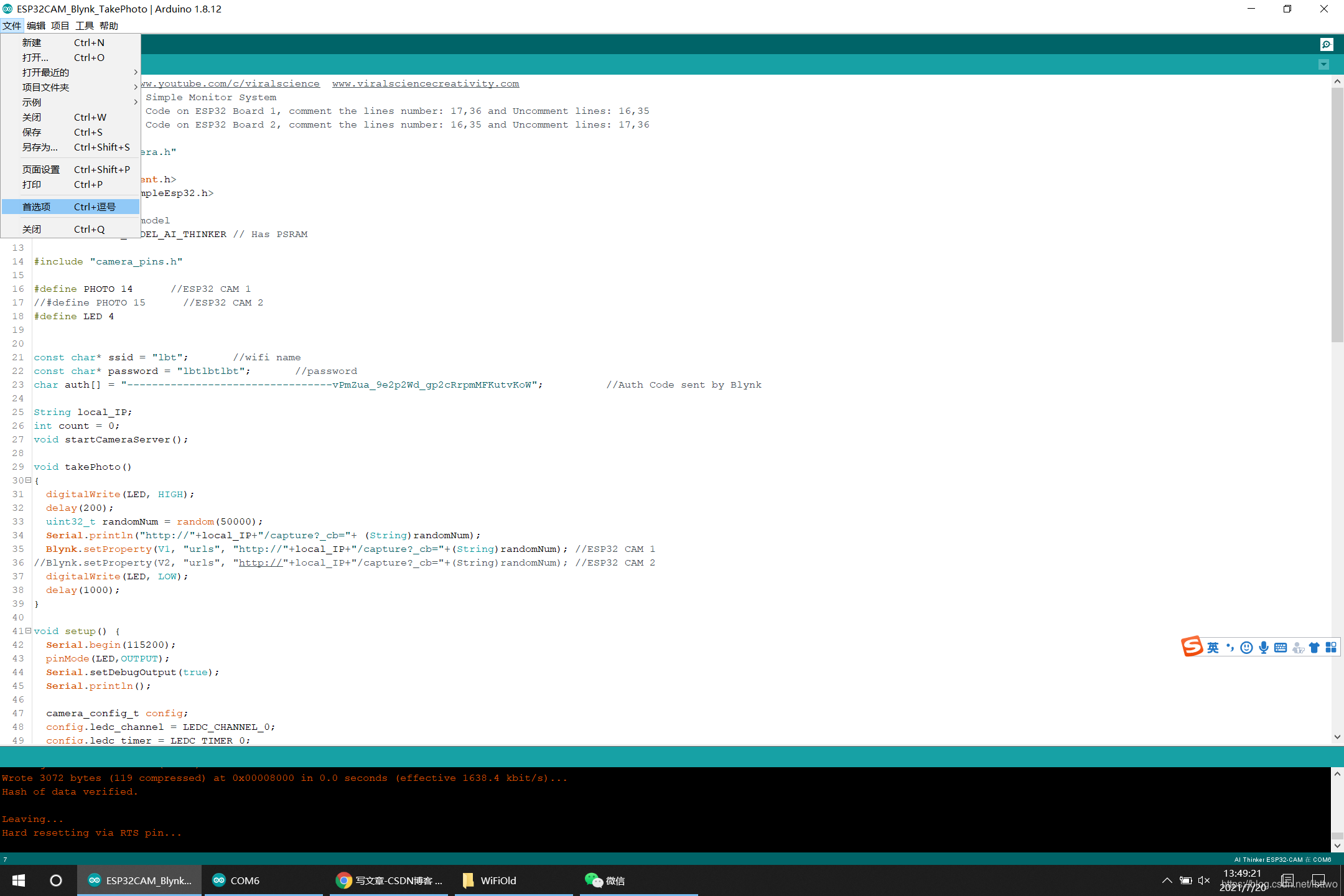Open 首选项 preferences
The image size is (1344, 896).
pyautogui.click(x=70, y=207)
